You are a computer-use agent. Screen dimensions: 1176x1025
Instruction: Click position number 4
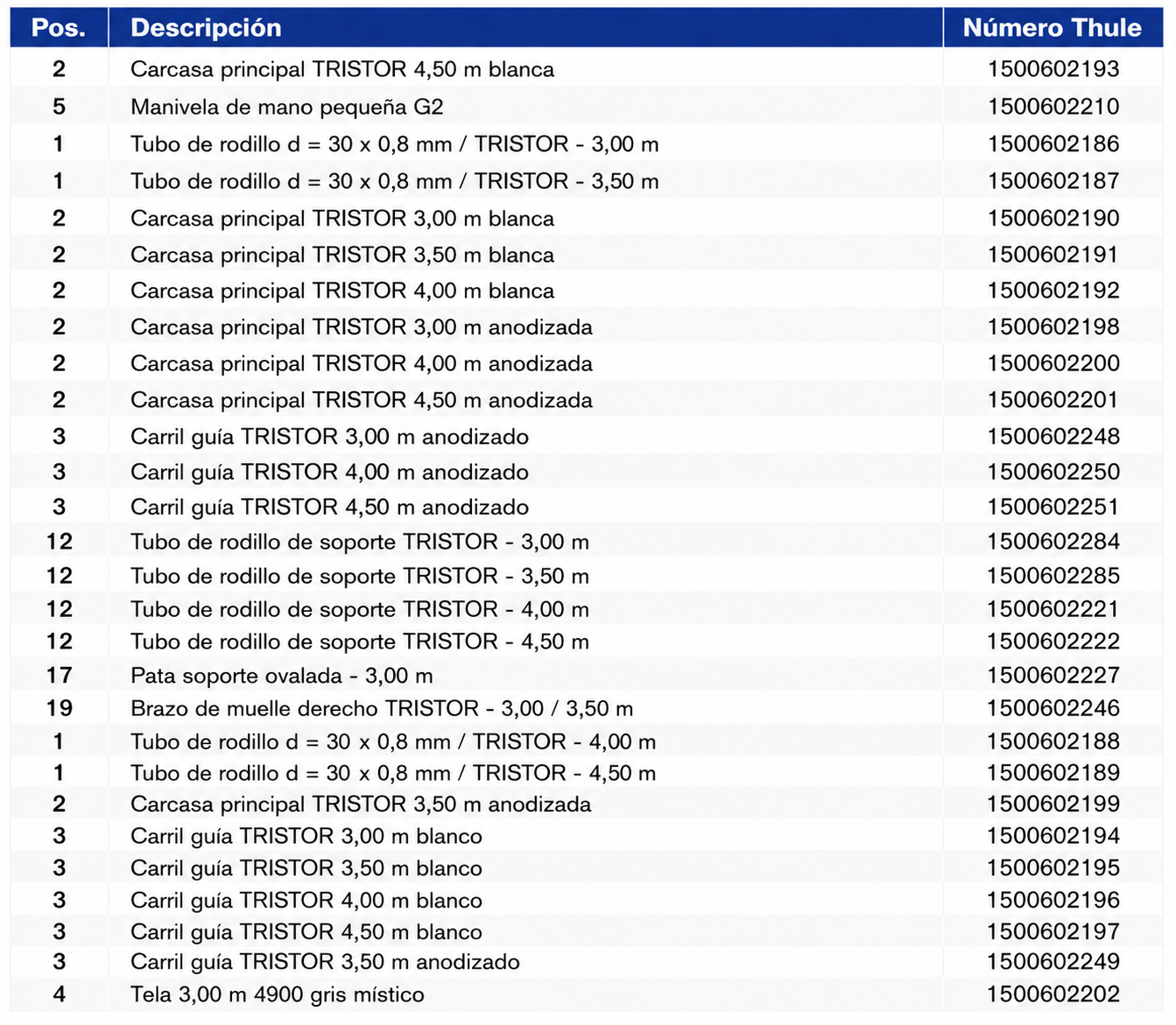59,994
